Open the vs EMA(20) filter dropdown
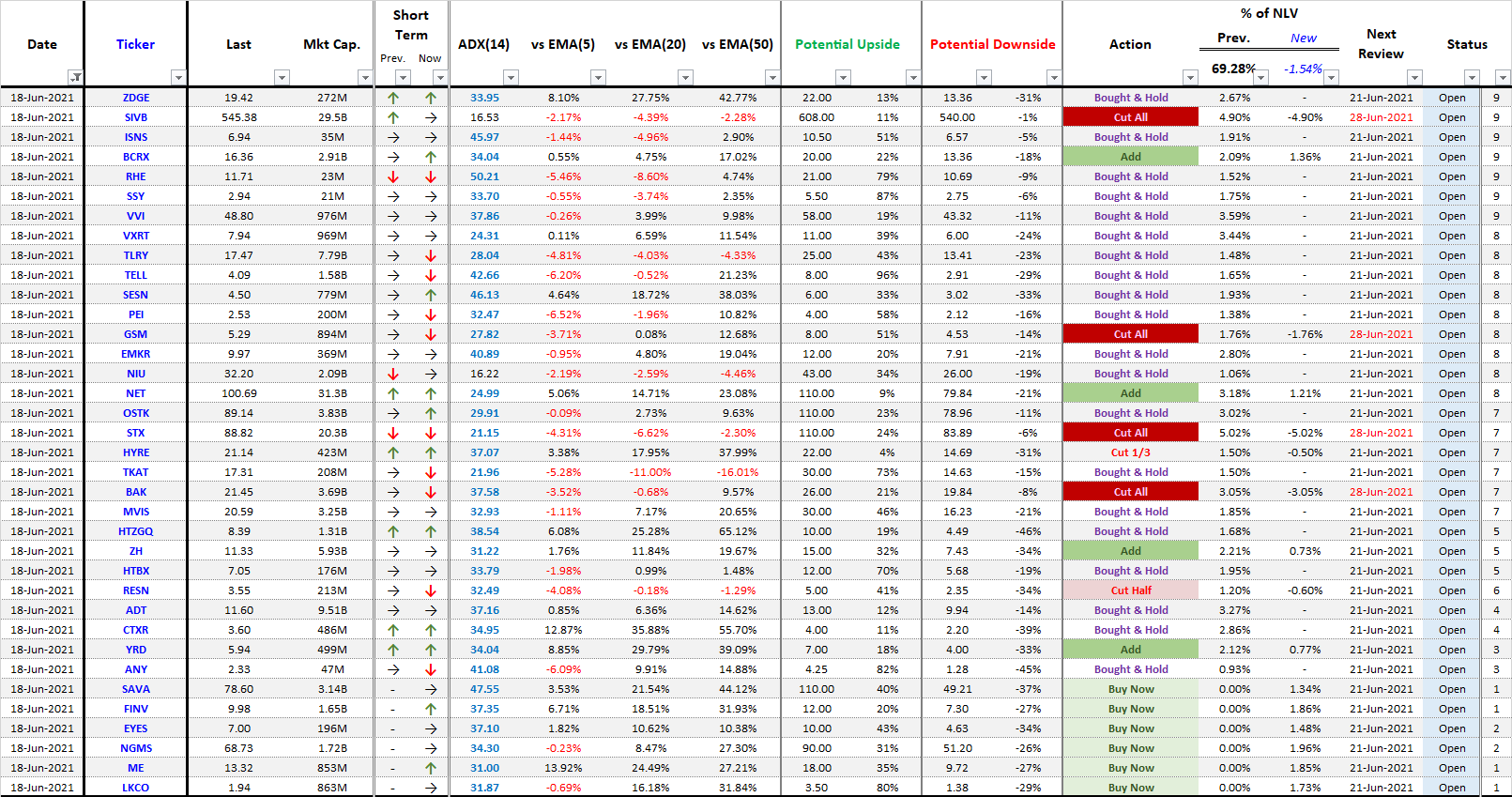The width and height of the screenshot is (1512, 797). click(685, 77)
